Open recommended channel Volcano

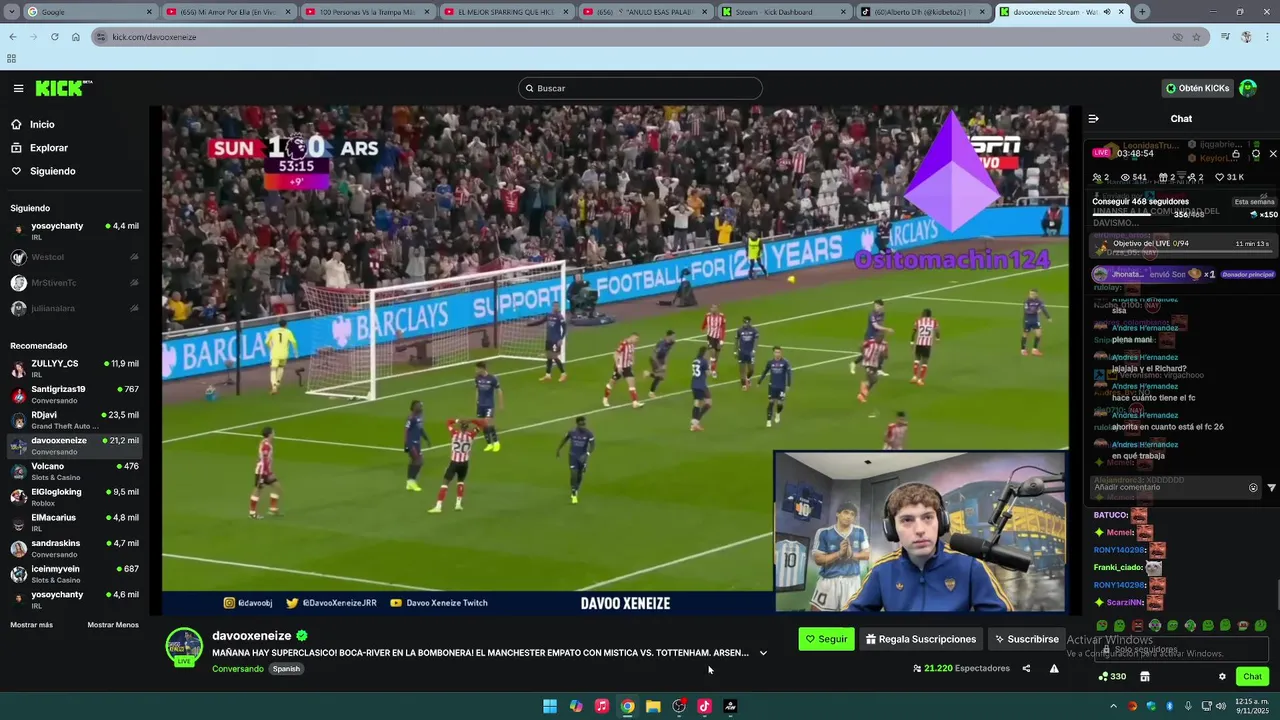[75, 471]
